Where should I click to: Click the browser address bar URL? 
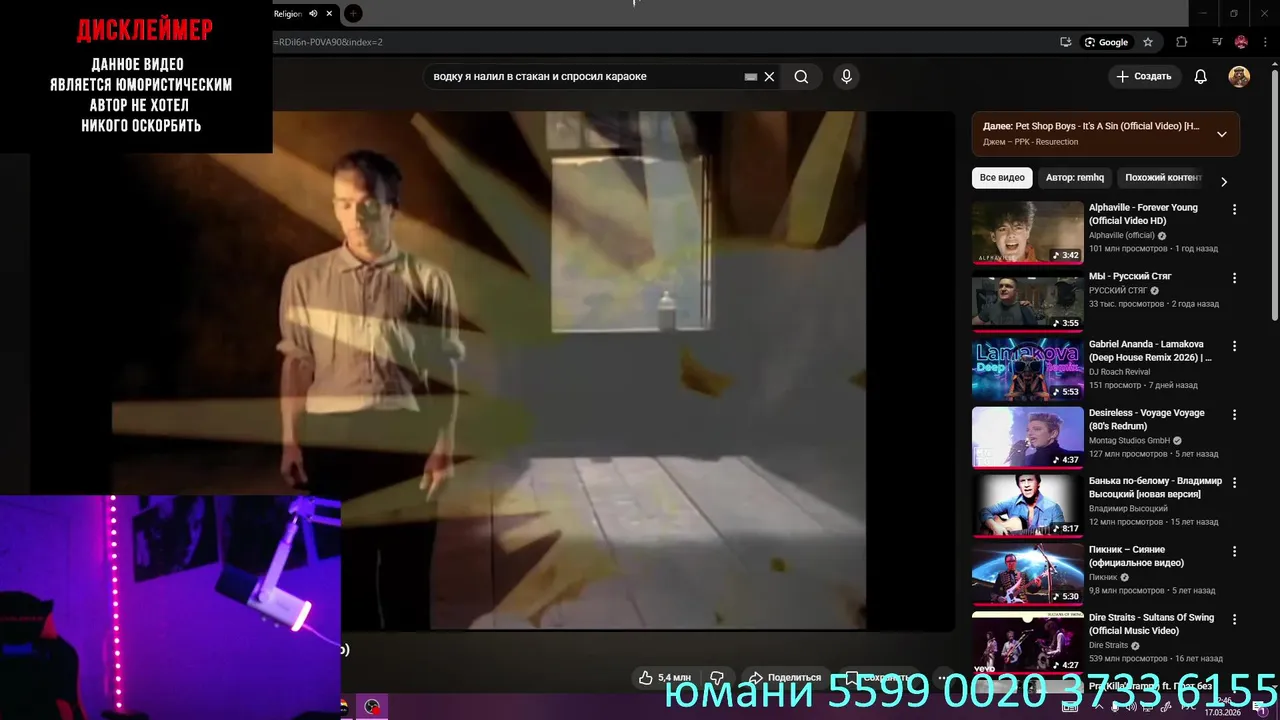[x=328, y=42]
